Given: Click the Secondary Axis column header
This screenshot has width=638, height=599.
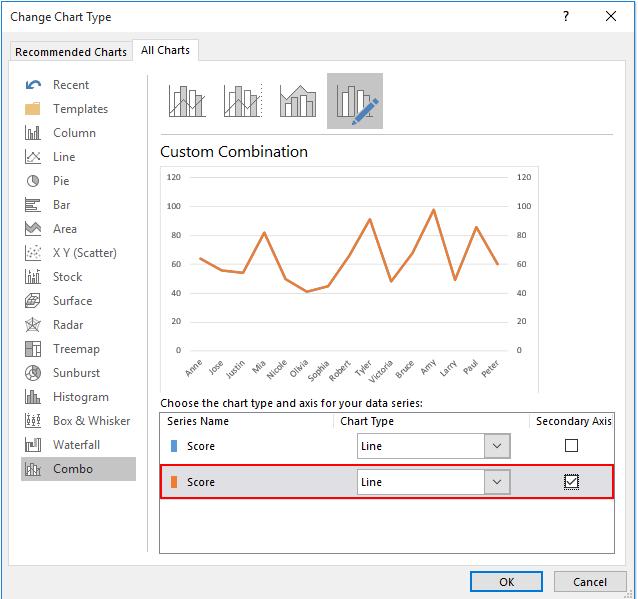Looking at the screenshot, I should [x=573, y=421].
